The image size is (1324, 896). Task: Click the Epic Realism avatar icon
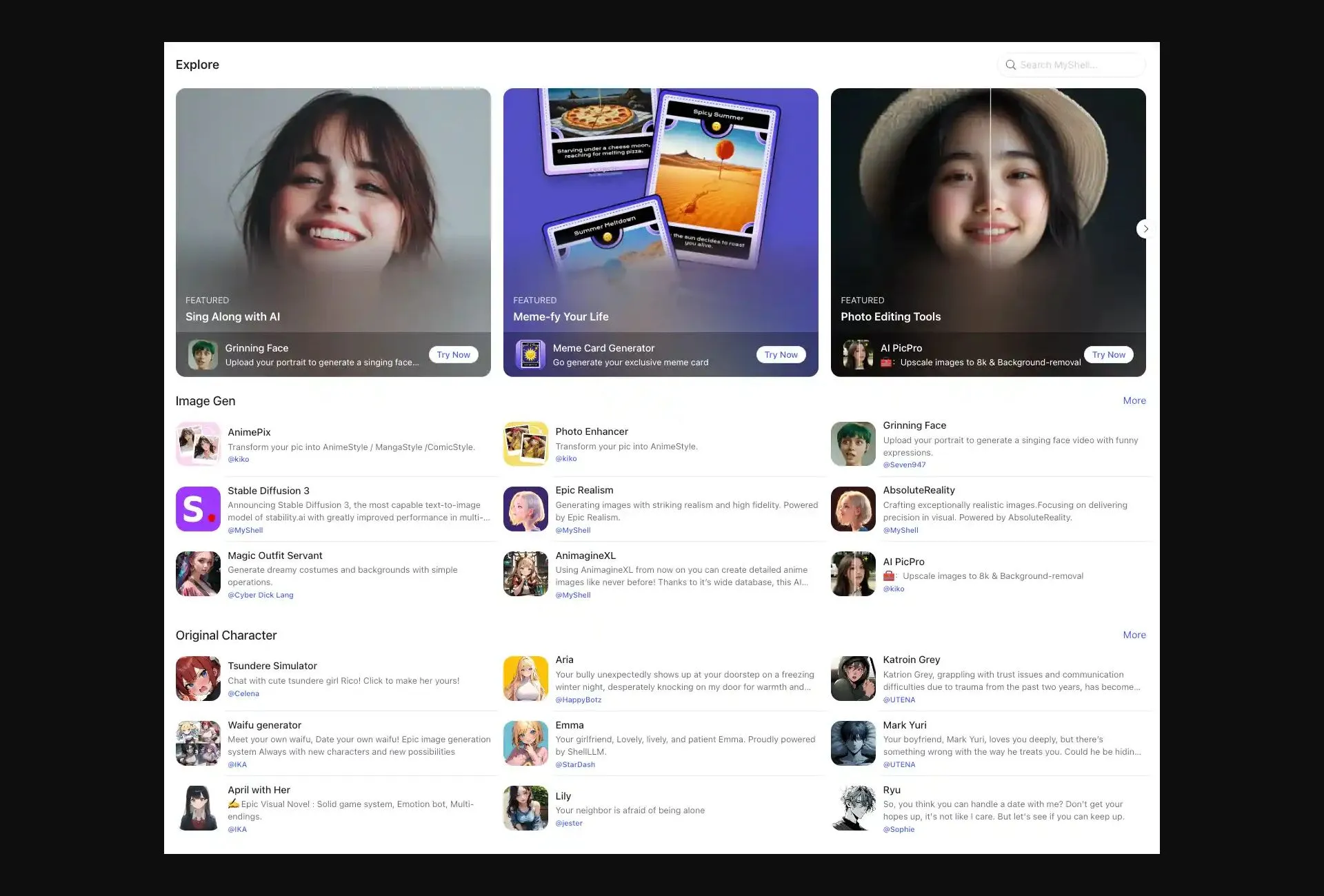[x=525, y=509]
